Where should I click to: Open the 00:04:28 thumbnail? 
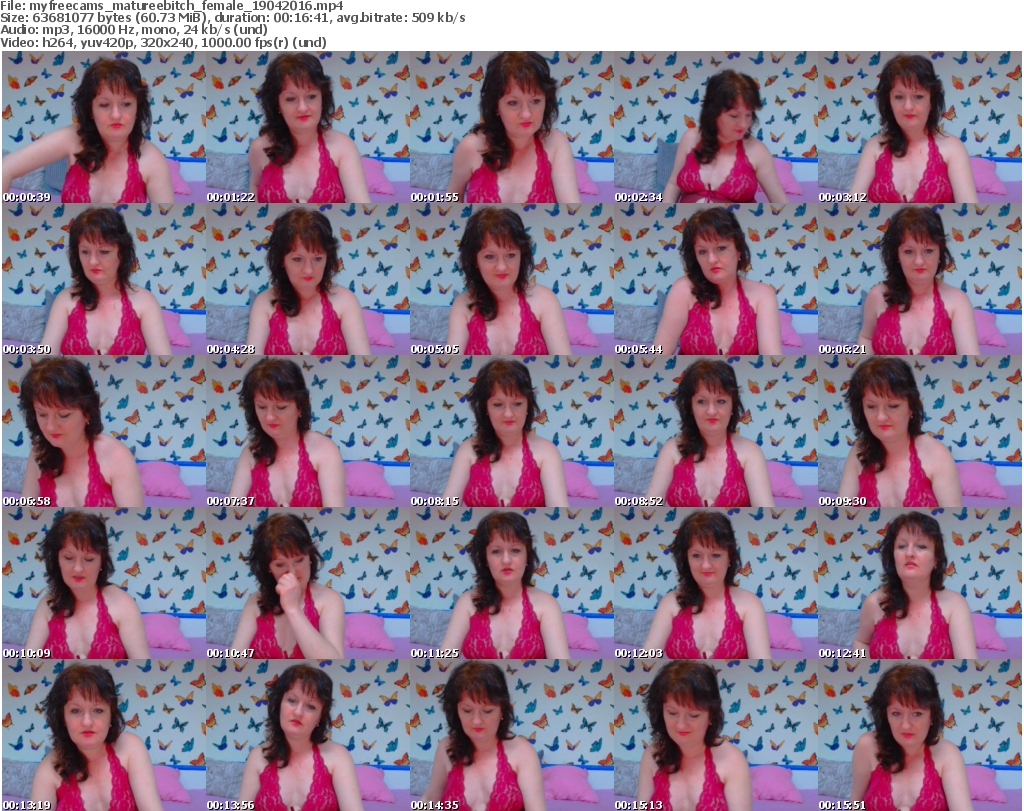coord(308,279)
